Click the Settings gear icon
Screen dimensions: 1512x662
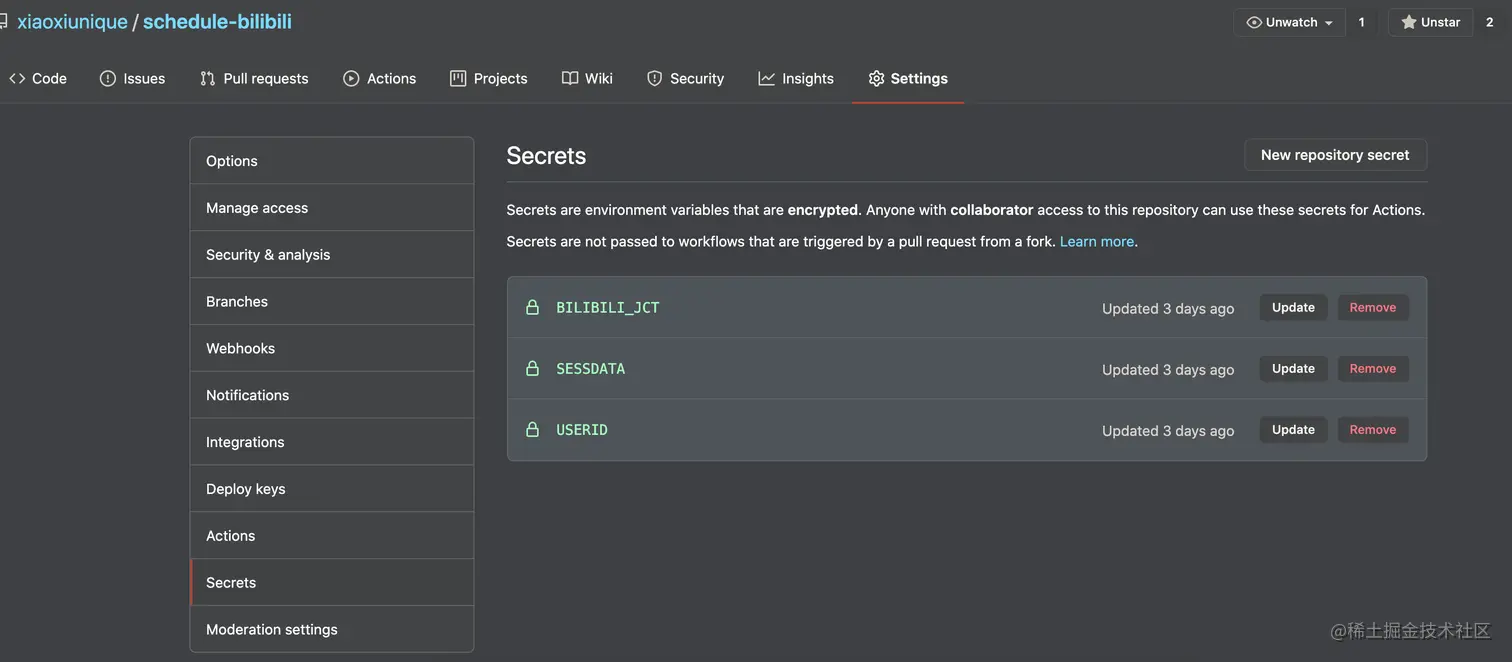point(876,78)
